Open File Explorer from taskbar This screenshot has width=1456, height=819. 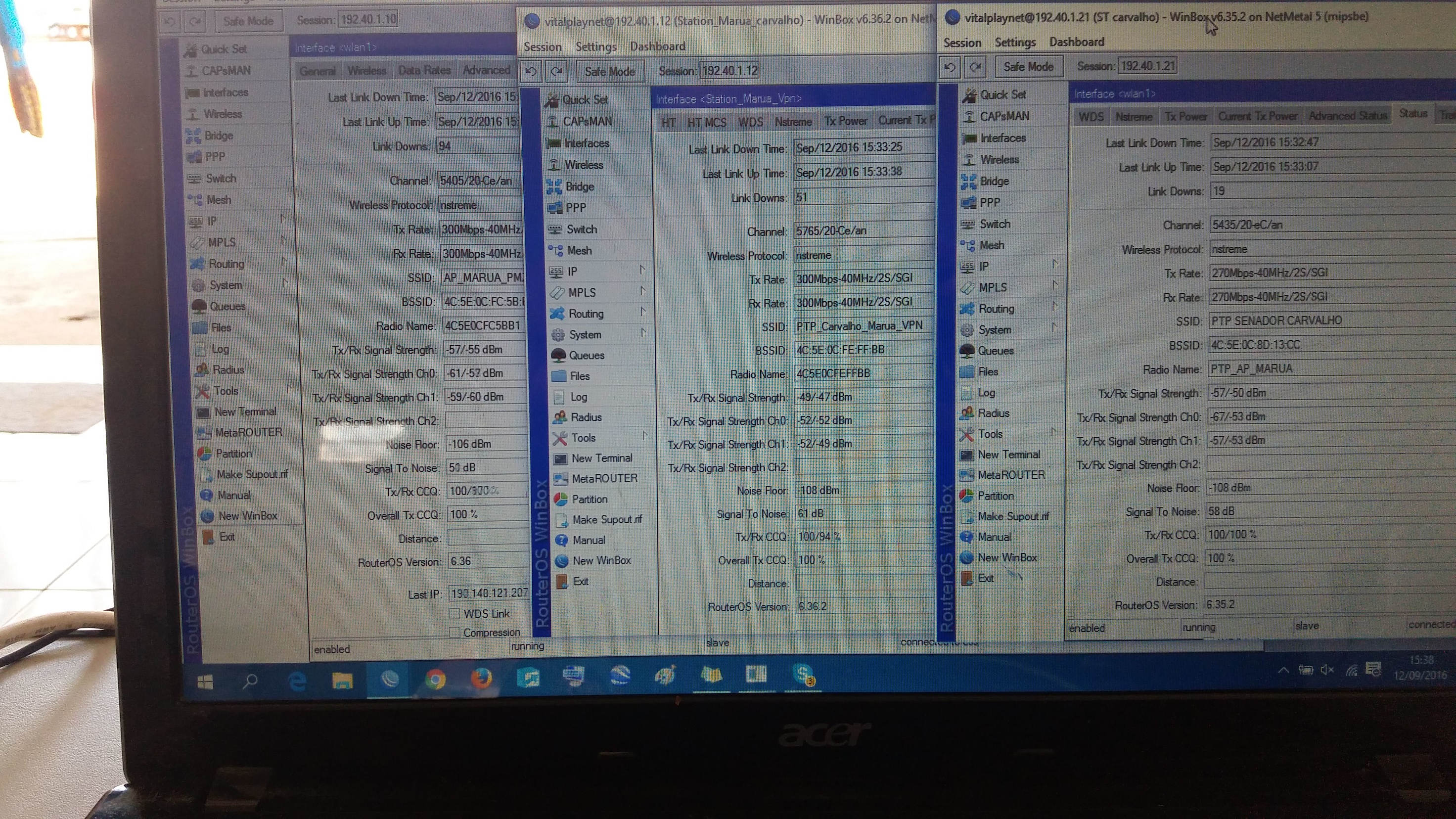342,681
